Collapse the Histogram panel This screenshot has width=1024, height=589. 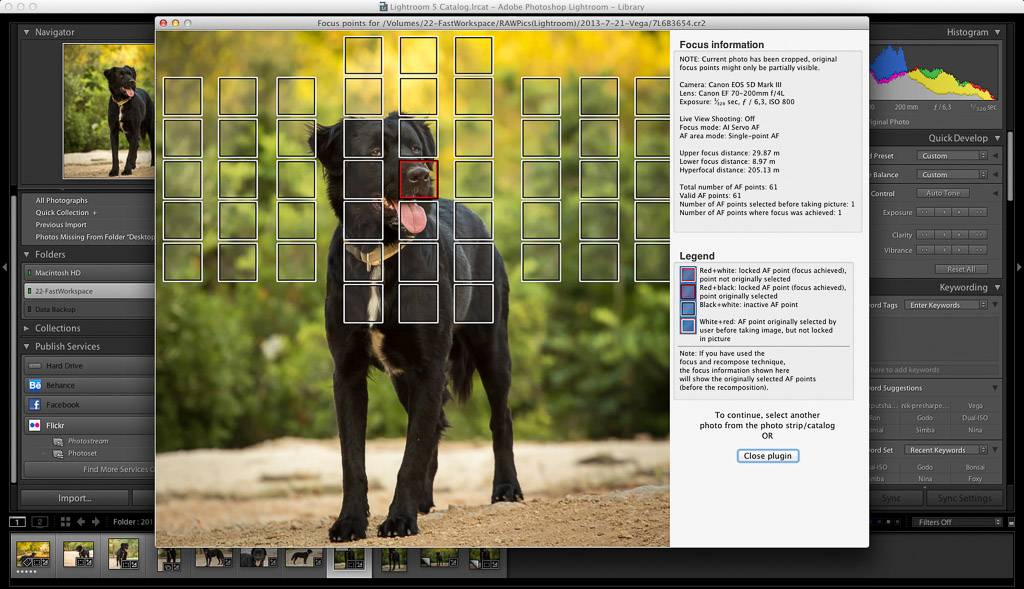click(997, 32)
